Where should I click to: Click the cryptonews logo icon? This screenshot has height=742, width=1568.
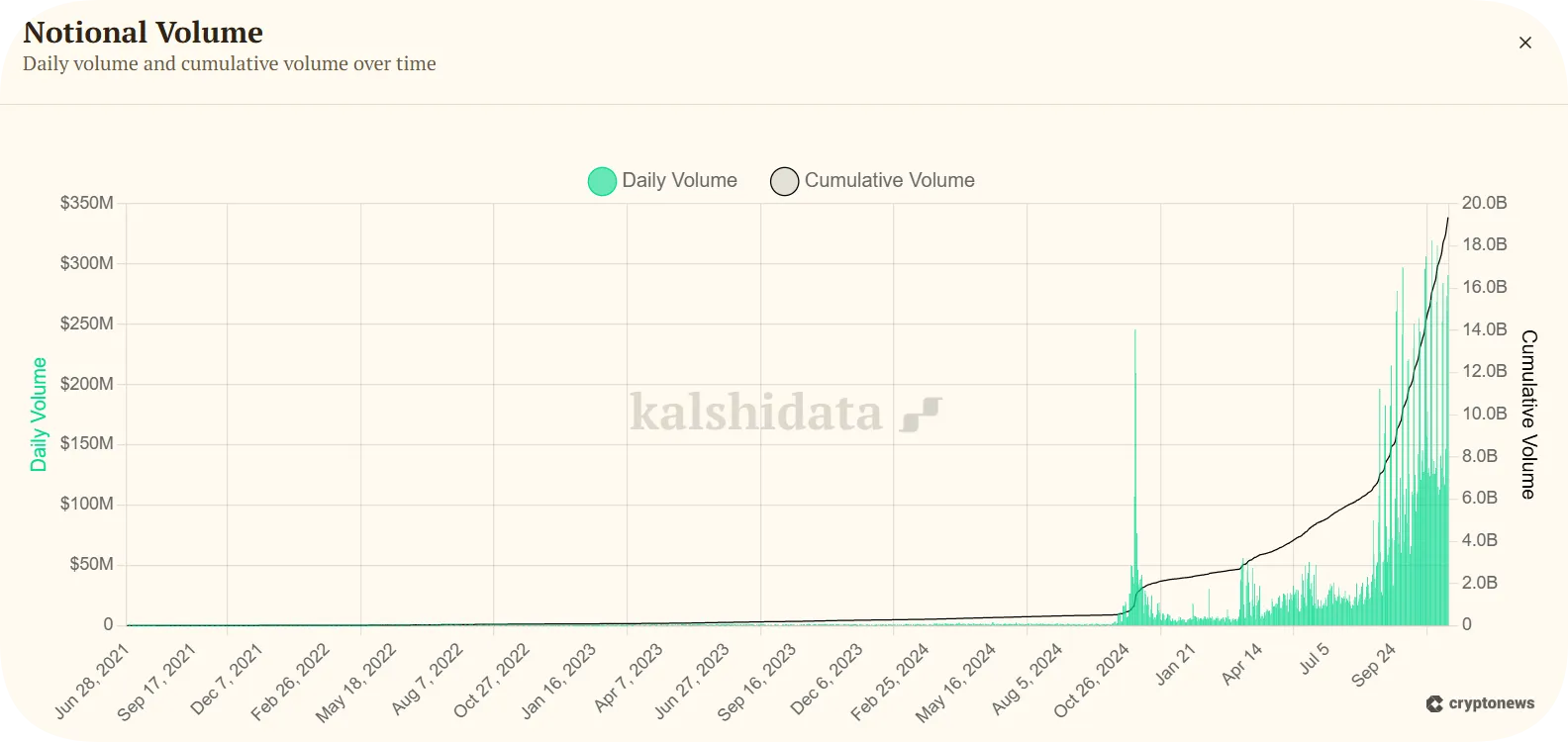coord(1432,704)
